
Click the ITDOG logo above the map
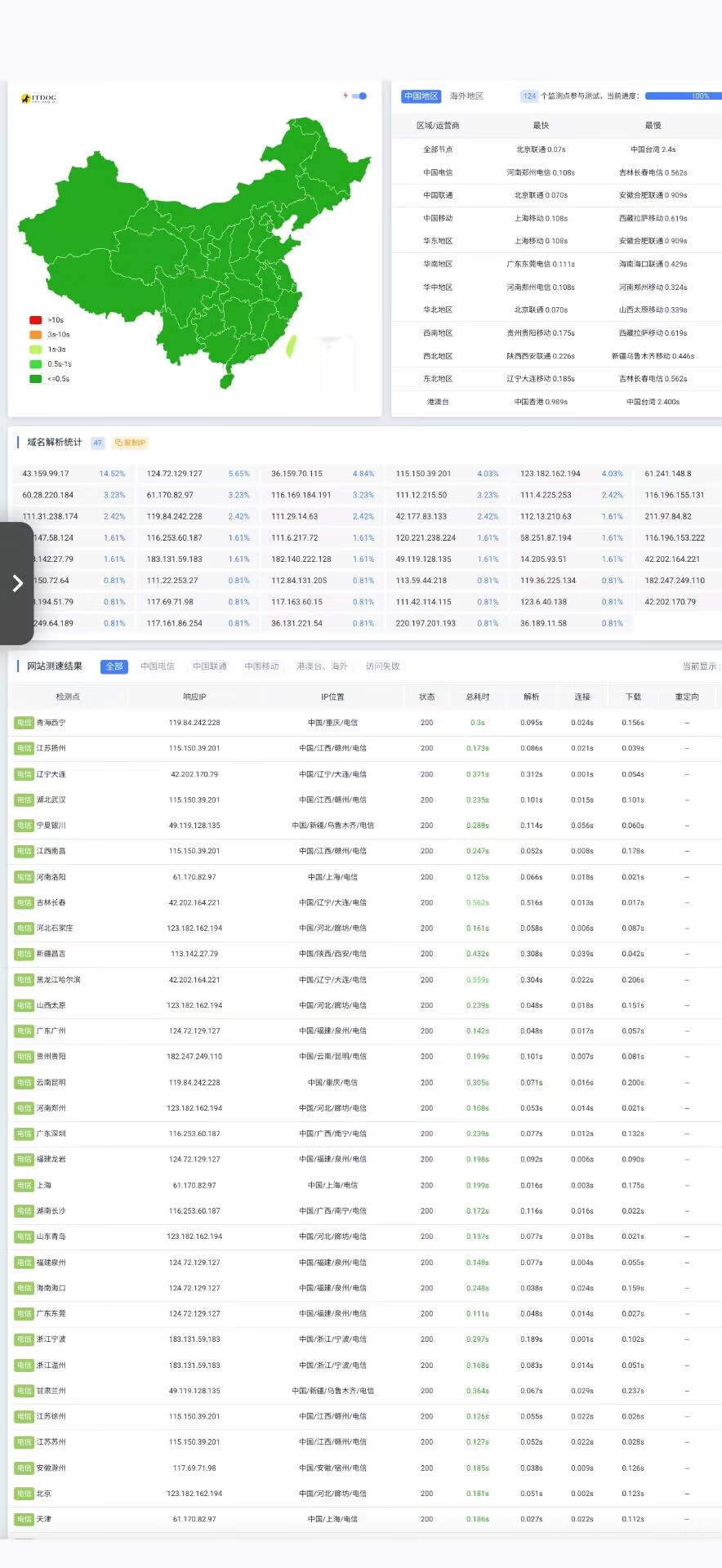[x=38, y=98]
